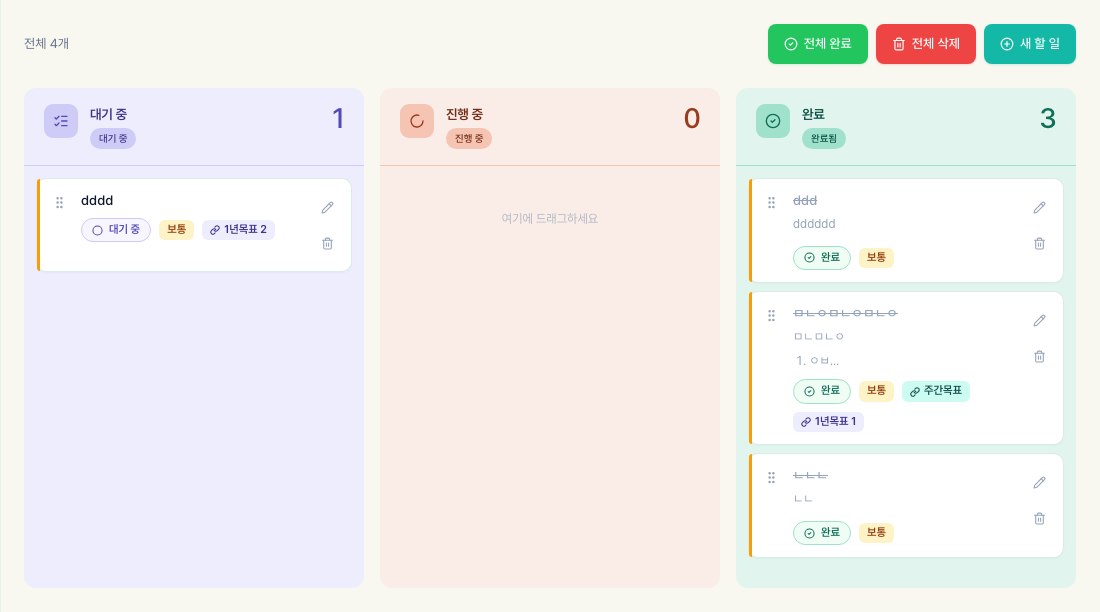Open the 1년목표 1 linked goal tag

coord(829,422)
